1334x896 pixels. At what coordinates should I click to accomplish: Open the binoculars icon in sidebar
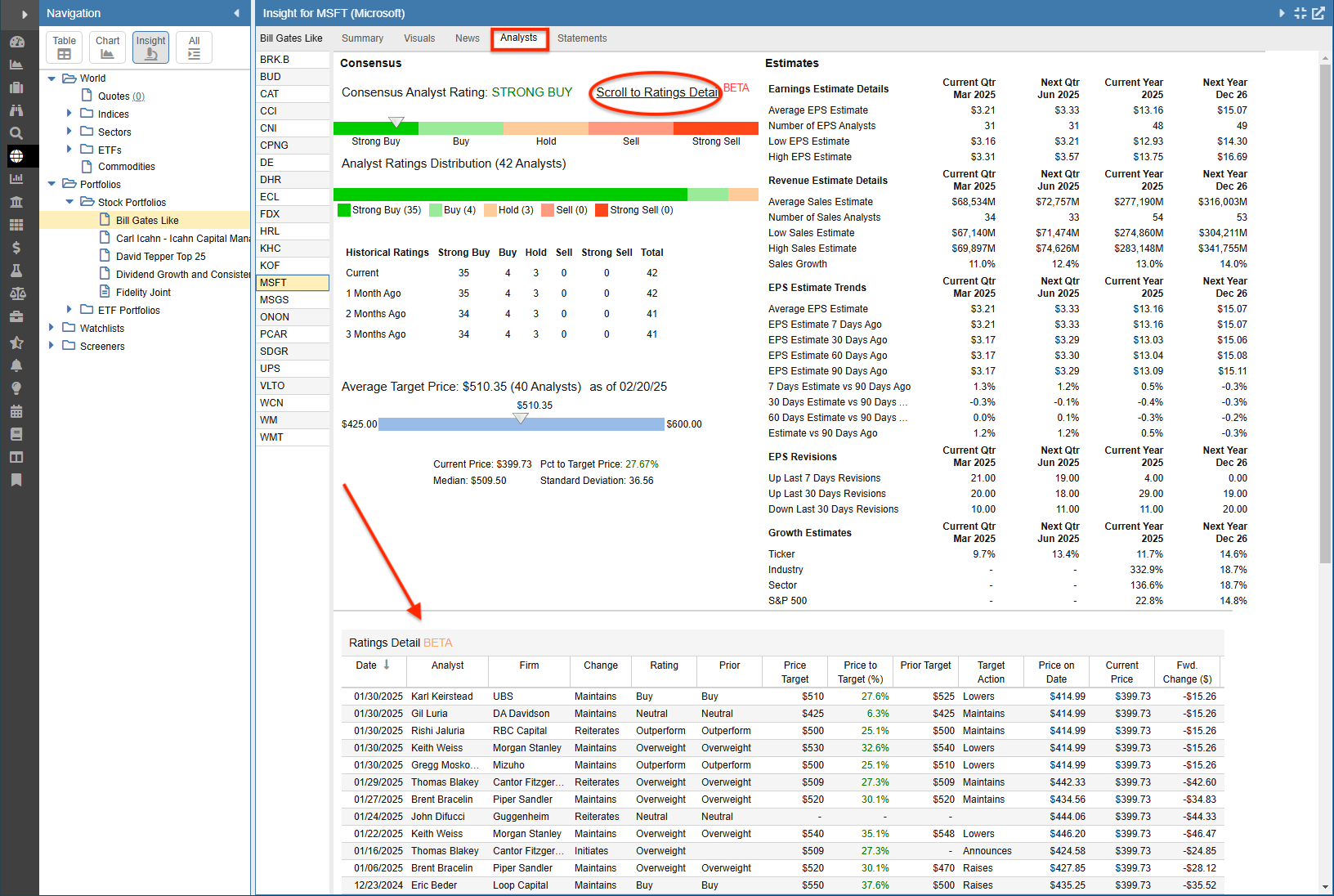point(16,110)
